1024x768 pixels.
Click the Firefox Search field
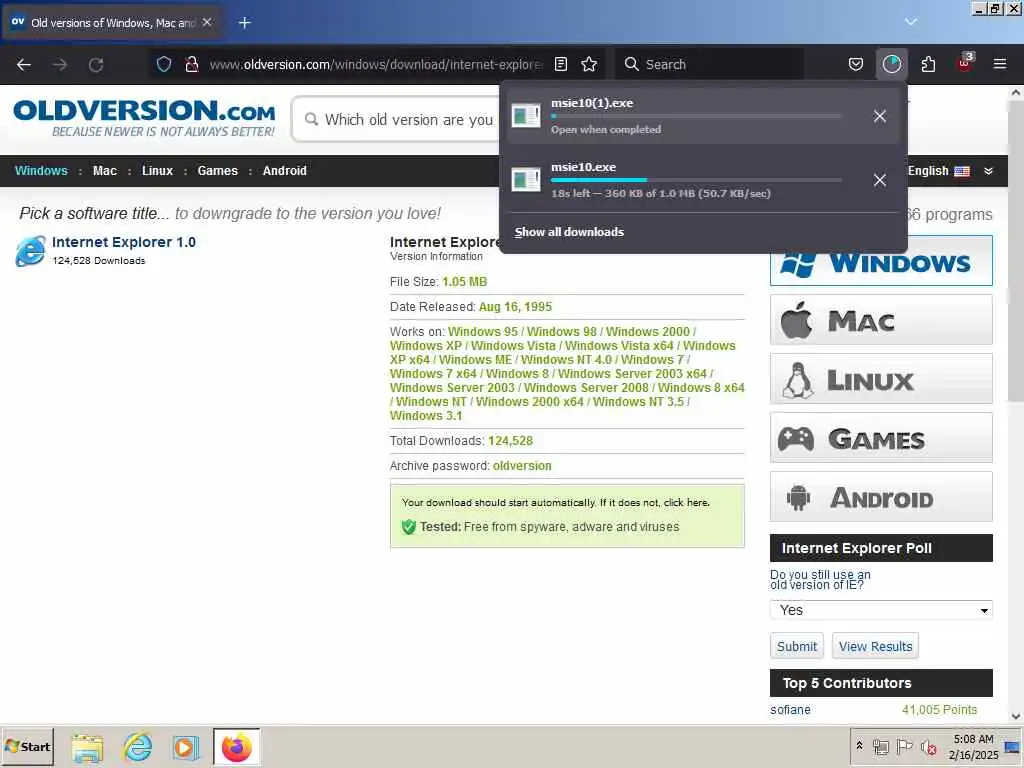click(709, 64)
